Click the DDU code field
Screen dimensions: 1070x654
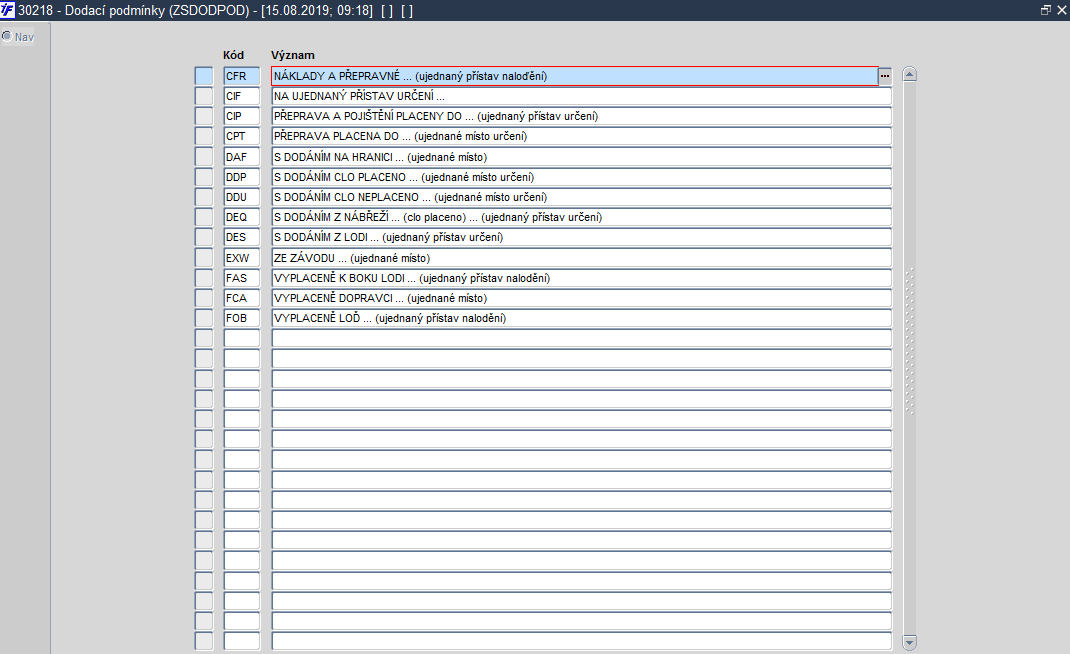[242, 197]
